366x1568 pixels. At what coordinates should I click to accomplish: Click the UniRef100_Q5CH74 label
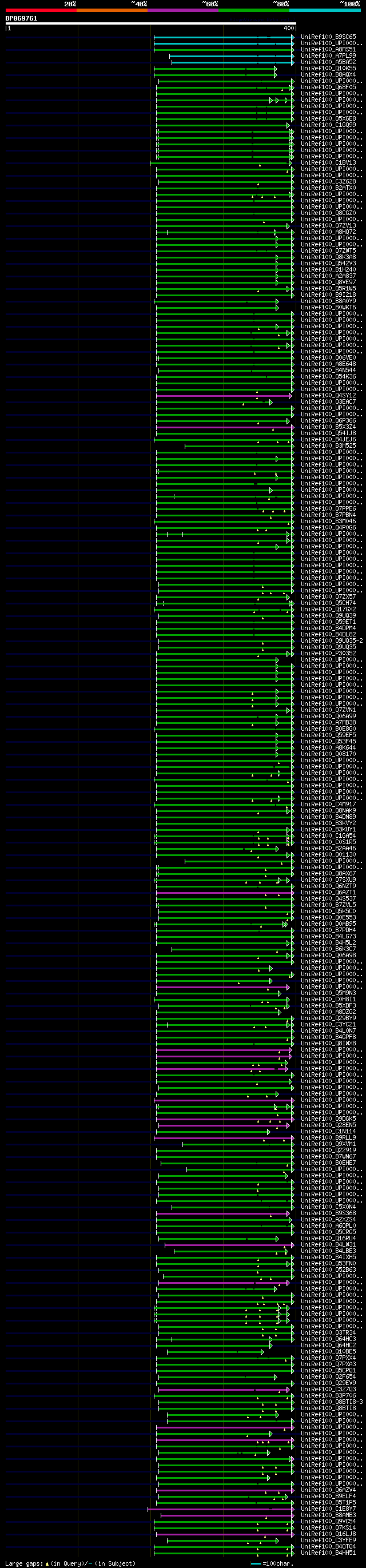[x=328, y=603]
